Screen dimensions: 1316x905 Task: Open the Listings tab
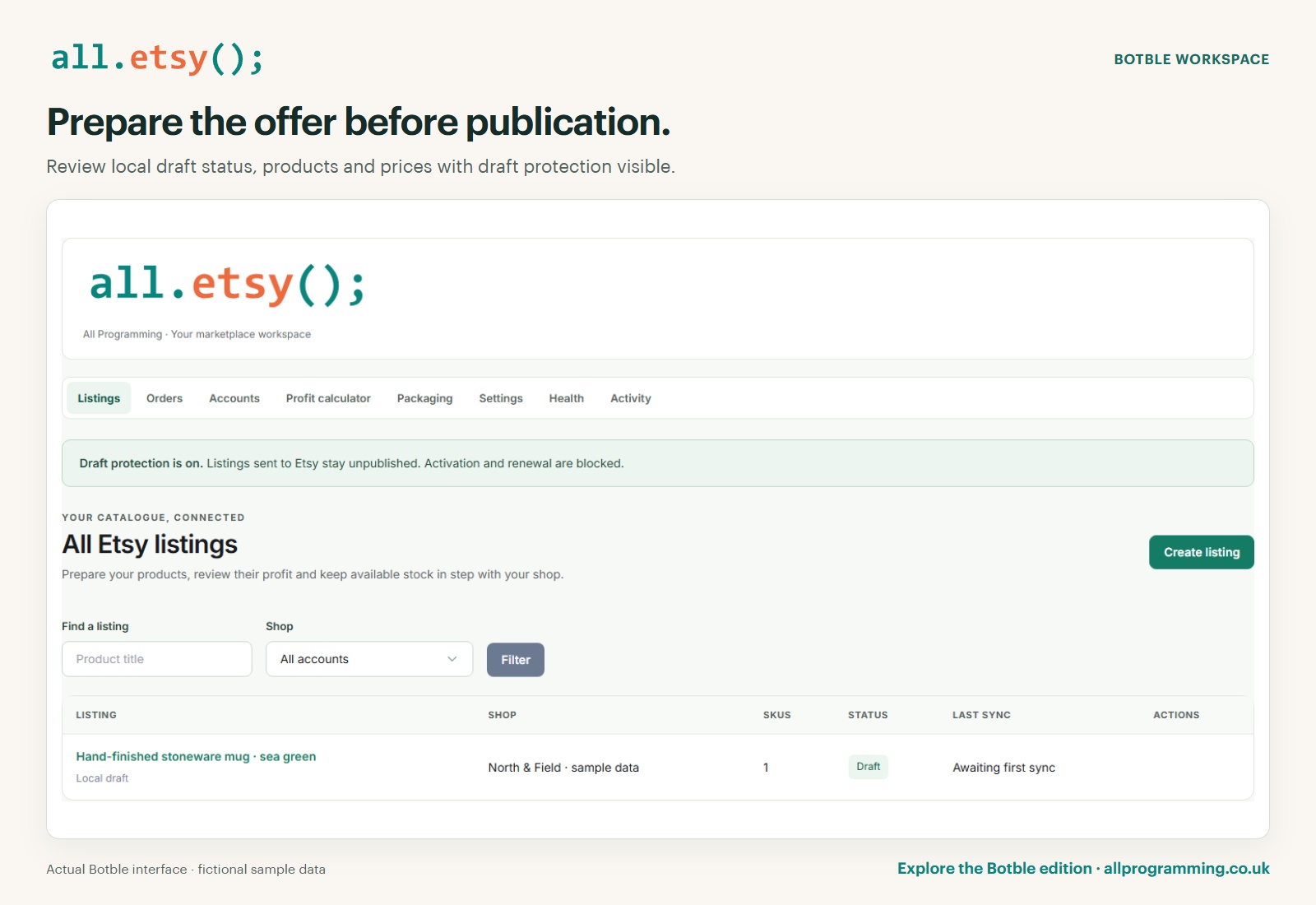tap(99, 398)
